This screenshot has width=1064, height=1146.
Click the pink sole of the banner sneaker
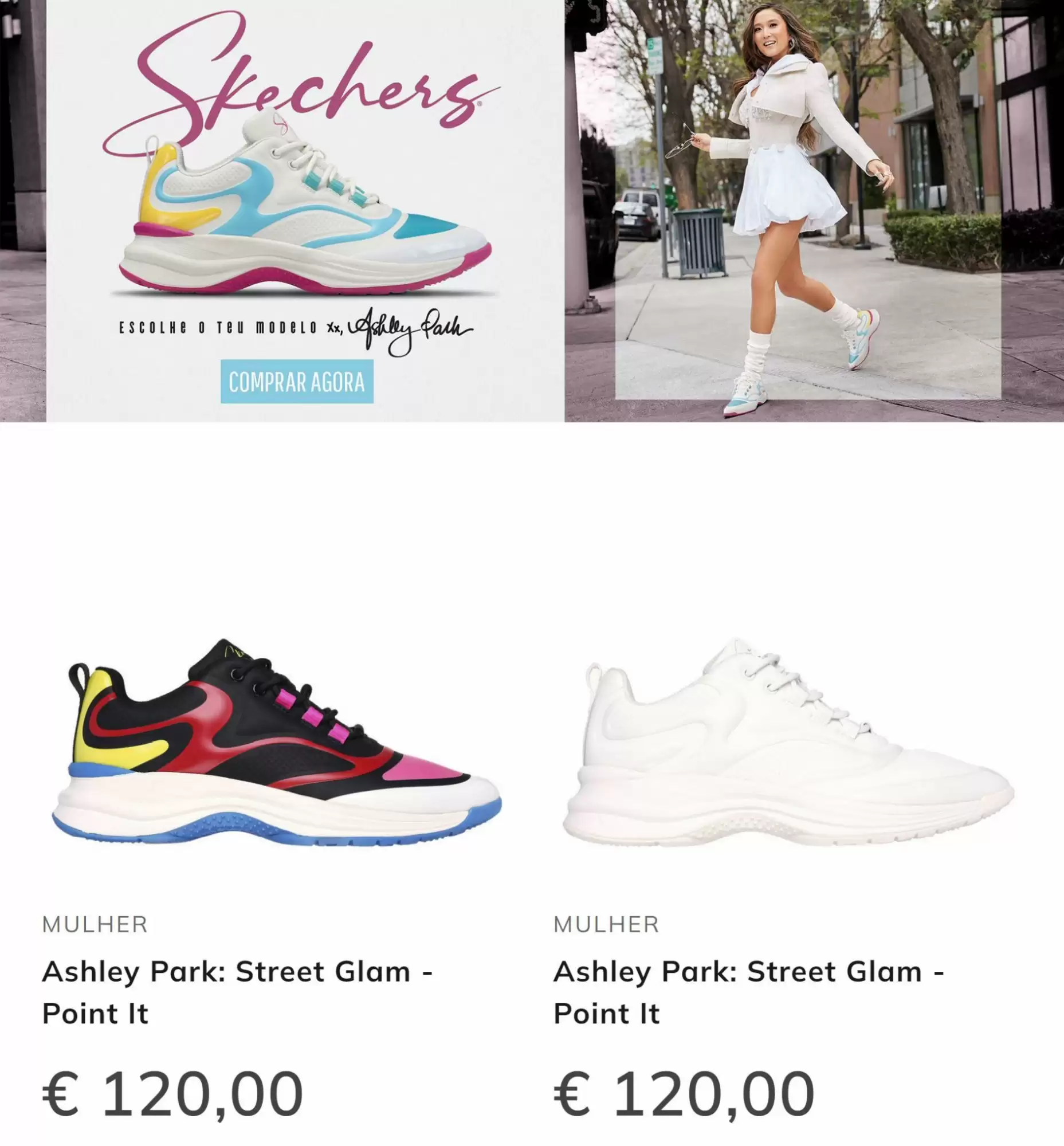[x=305, y=277]
